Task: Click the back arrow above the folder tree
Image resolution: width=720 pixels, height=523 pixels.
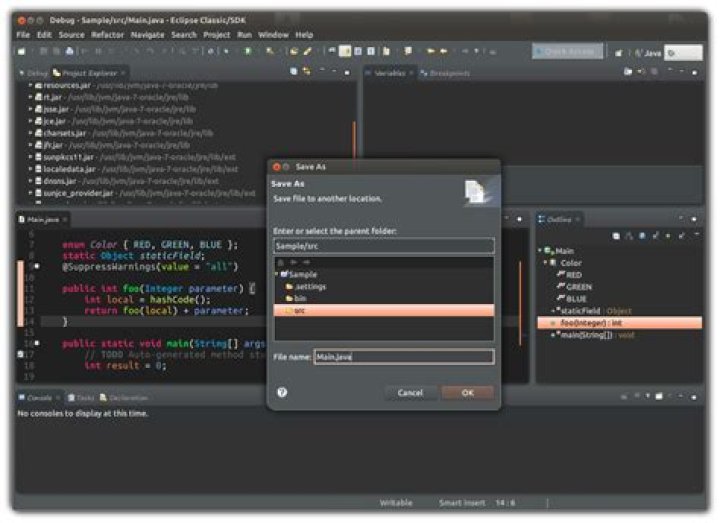Action: pyautogui.click(x=293, y=262)
